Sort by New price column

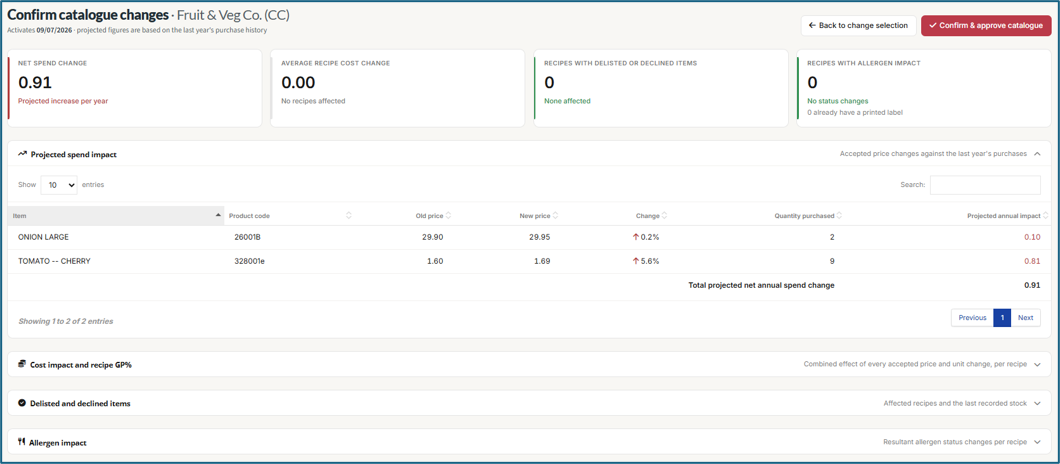pos(507,216)
